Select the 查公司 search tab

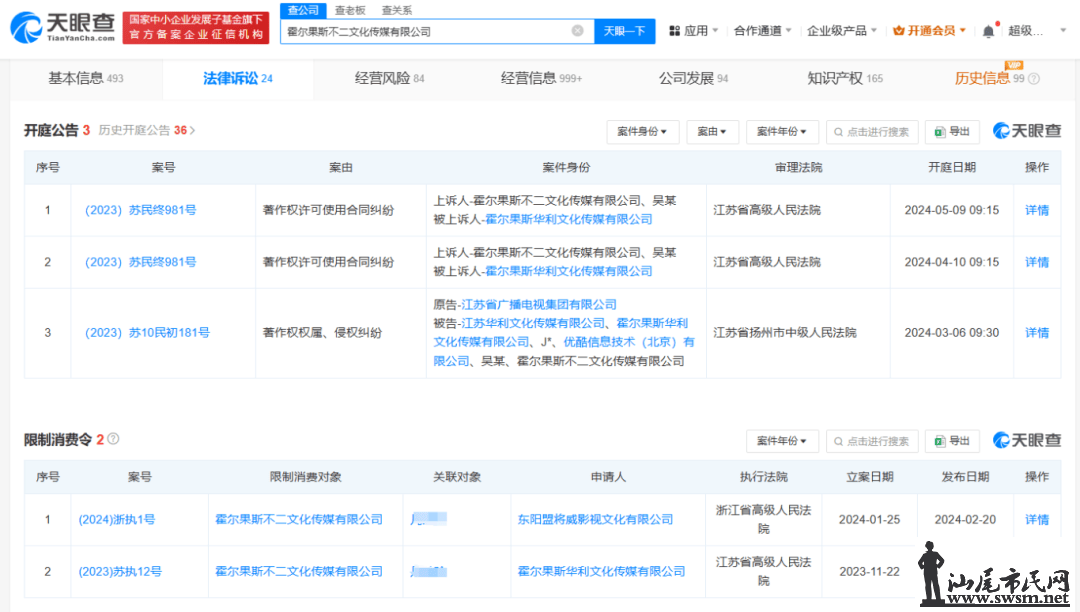(x=303, y=10)
